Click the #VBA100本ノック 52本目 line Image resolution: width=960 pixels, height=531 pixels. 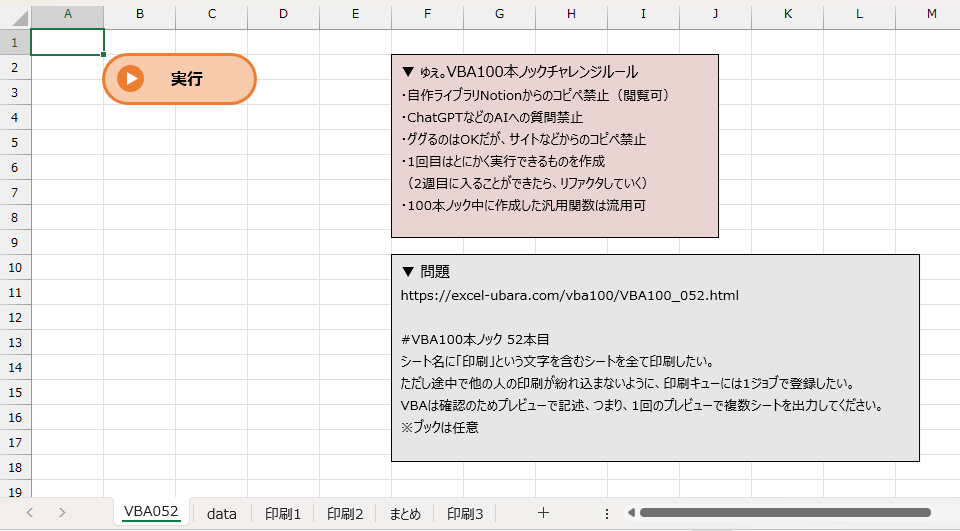pos(475,339)
